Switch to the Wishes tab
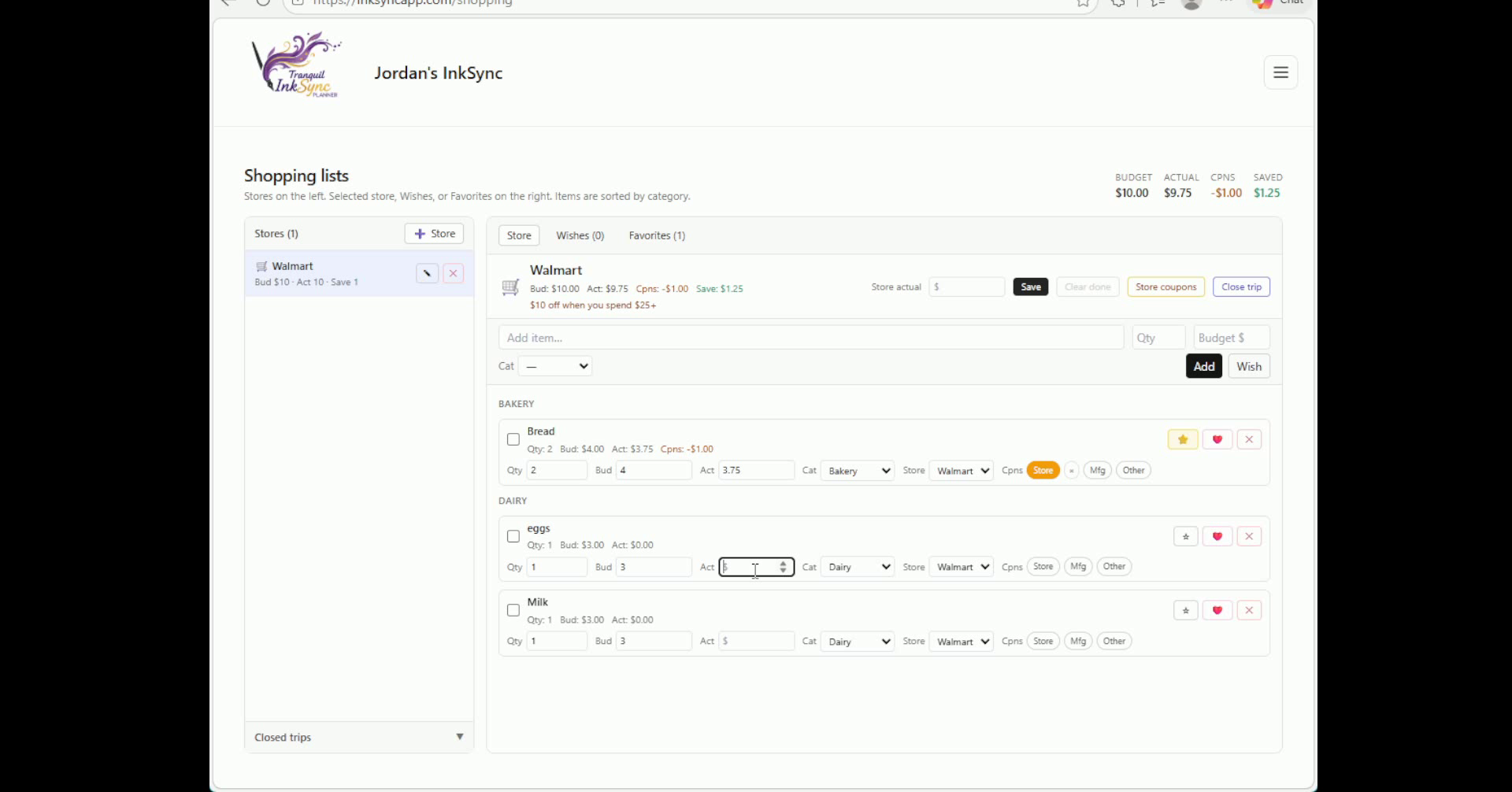 pos(580,235)
